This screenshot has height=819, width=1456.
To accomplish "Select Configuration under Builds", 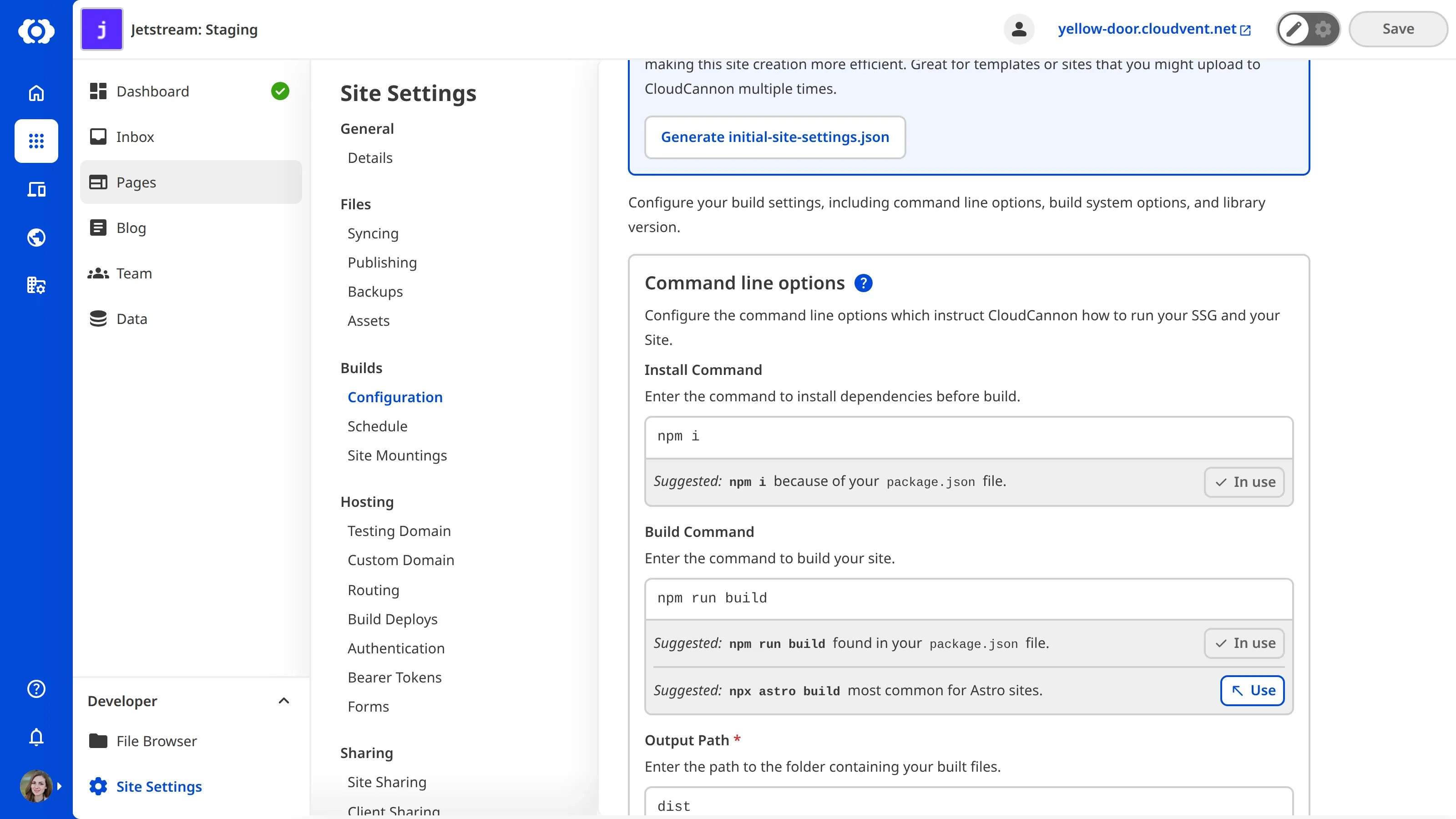I will click(x=394, y=397).
